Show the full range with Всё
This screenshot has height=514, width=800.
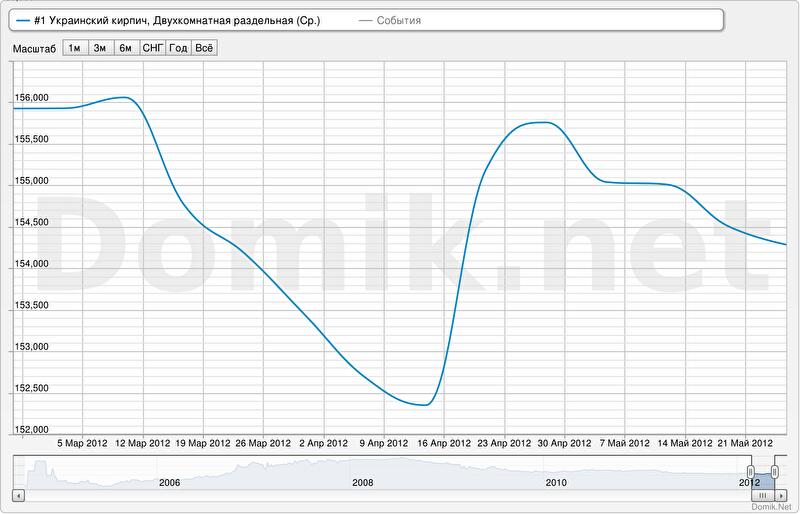click(x=204, y=48)
